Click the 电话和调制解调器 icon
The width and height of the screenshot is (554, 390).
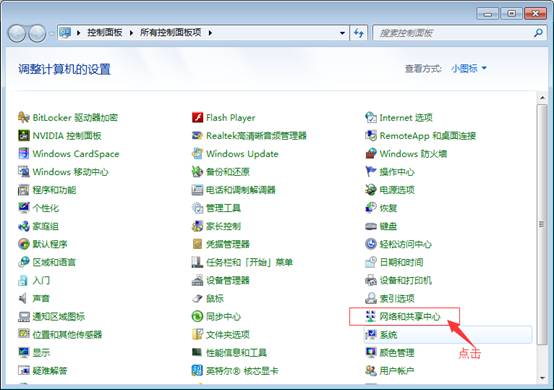tap(197, 190)
